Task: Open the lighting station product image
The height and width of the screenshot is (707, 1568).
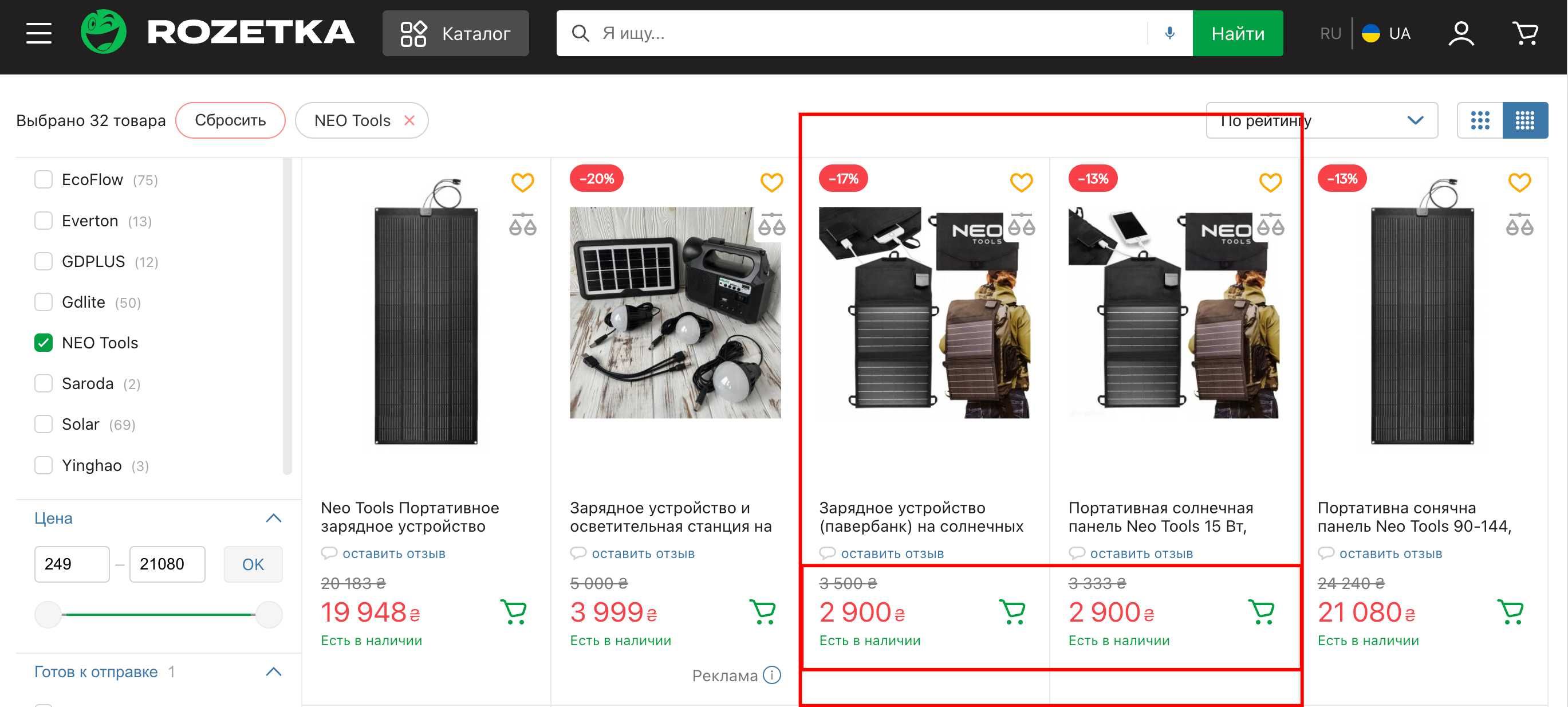Action: pos(675,312)
